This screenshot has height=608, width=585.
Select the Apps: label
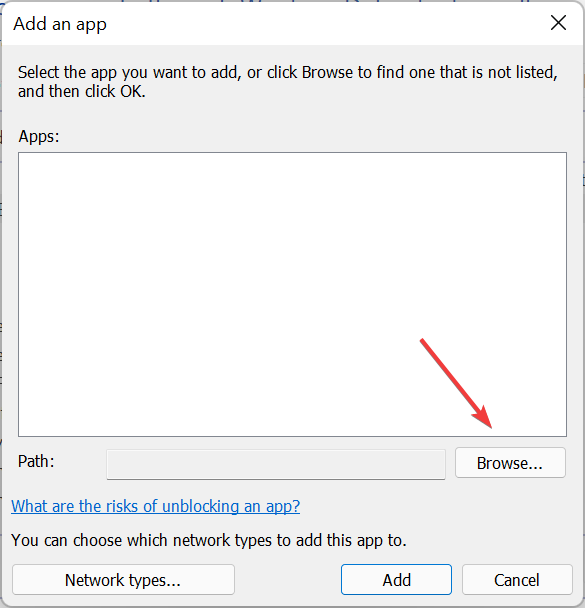[x=39, y=136]
